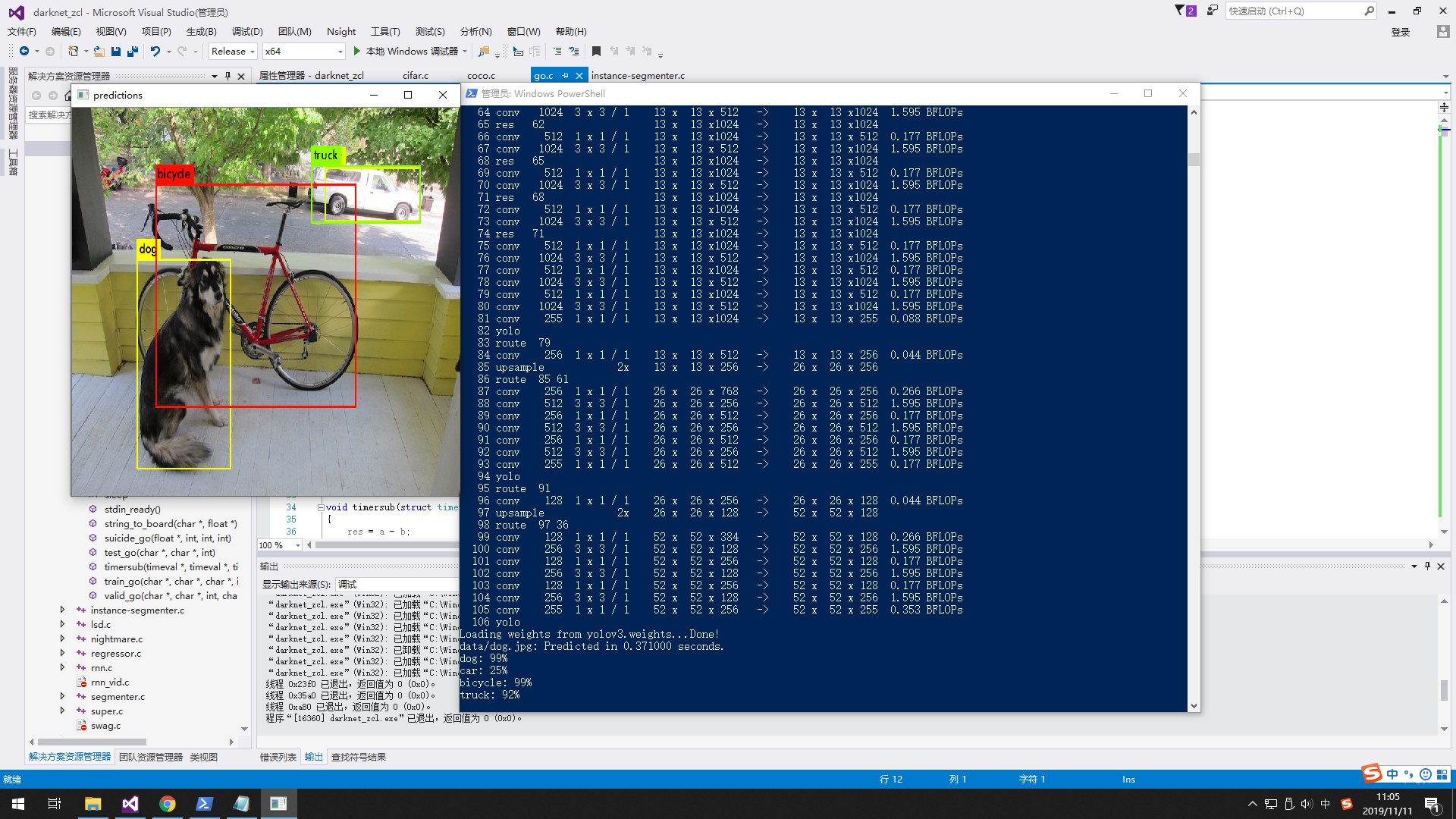
Task: Click the stdin_ready() function icon row
Action: 132,509
